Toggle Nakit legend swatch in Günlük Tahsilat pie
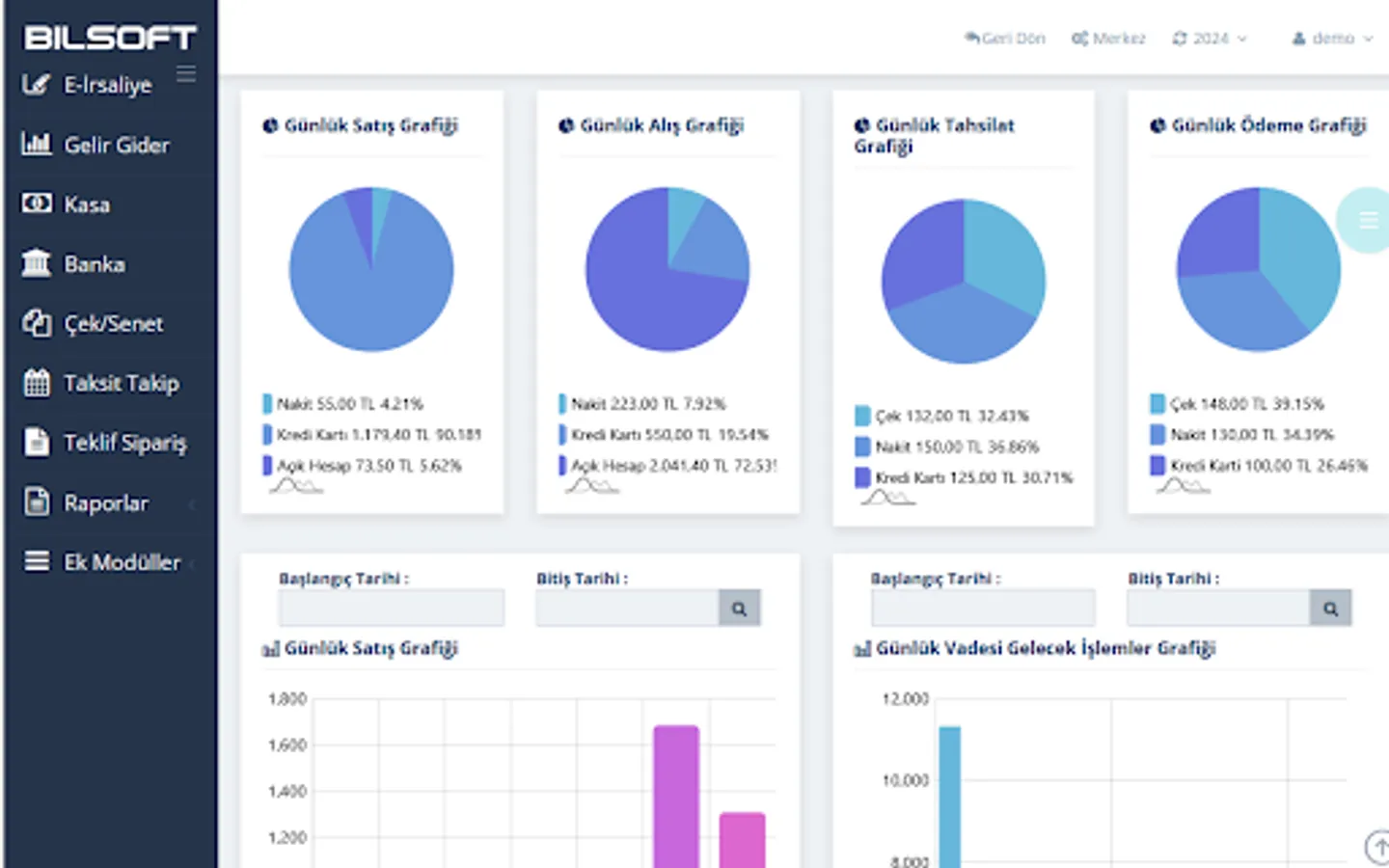The width and height of the screenshot is (1389, 868). tap(862, 447)
